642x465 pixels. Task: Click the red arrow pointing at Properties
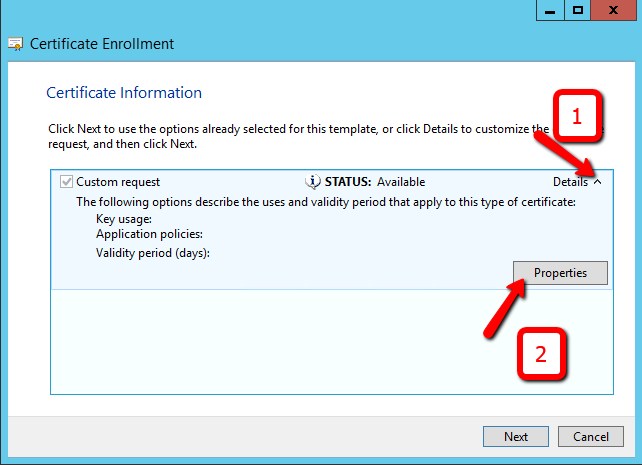click(x=505, y=306)
